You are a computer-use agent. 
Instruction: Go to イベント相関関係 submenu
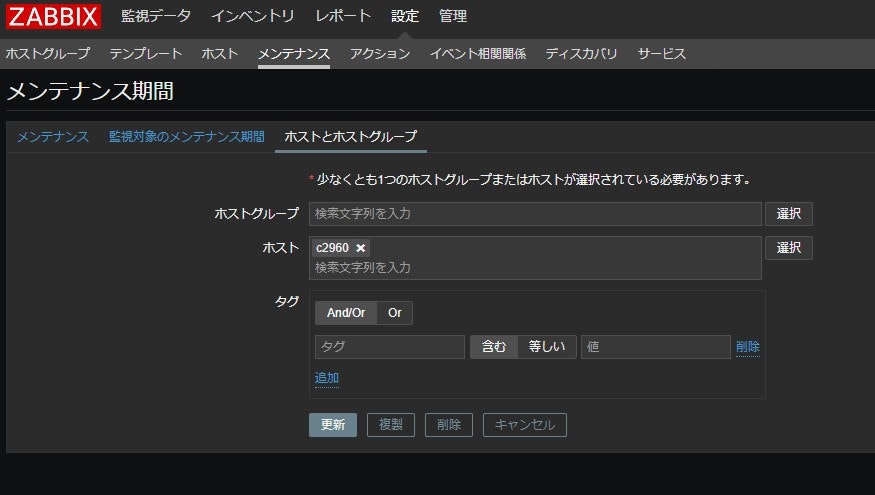478,54
